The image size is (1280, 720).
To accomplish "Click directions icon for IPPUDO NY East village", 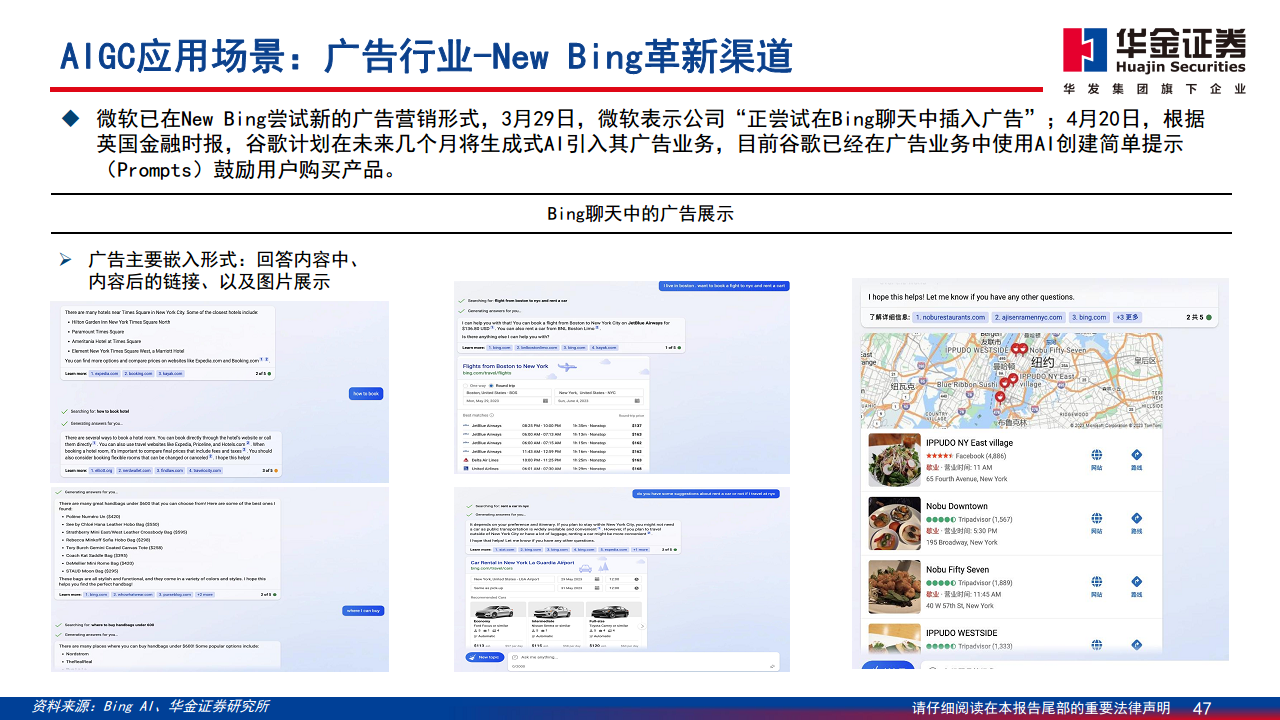I will click(x=1136, y=455).
